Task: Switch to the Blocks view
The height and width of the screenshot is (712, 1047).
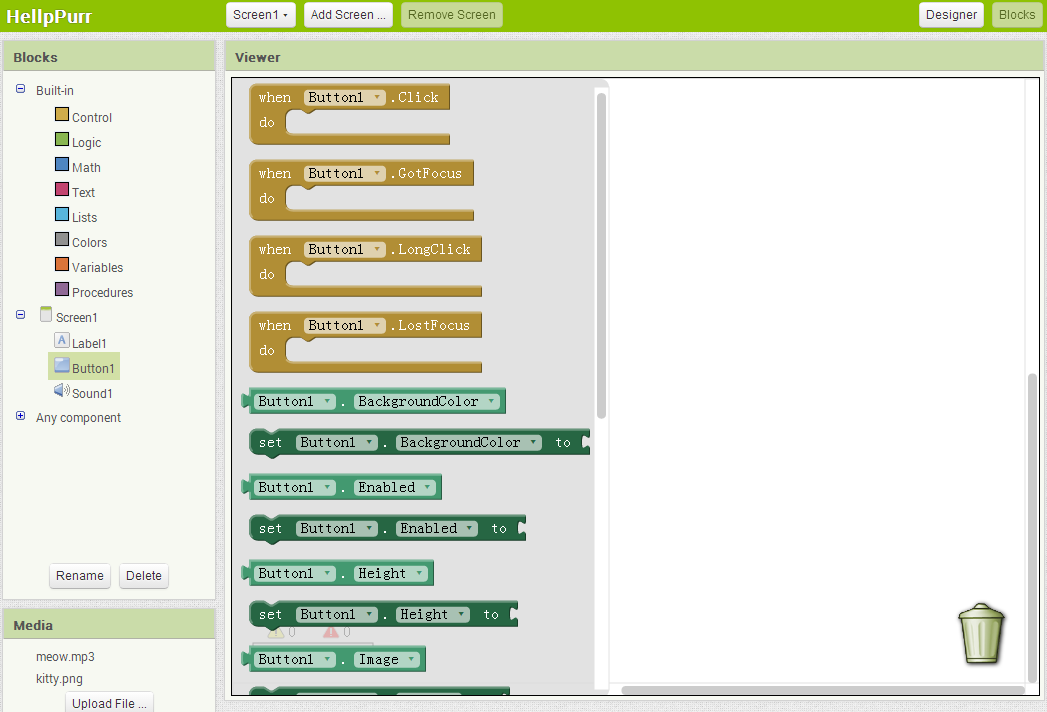Action: click(x=1017, y=15)
